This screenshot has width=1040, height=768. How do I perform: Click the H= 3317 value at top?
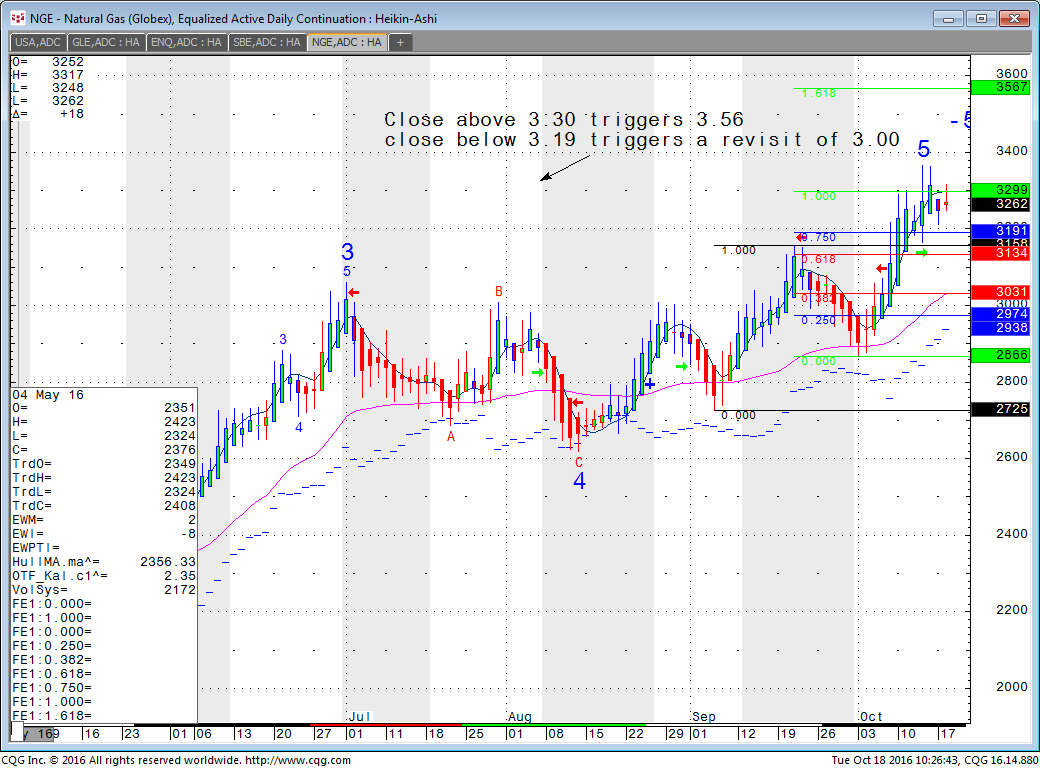point(68,75)
